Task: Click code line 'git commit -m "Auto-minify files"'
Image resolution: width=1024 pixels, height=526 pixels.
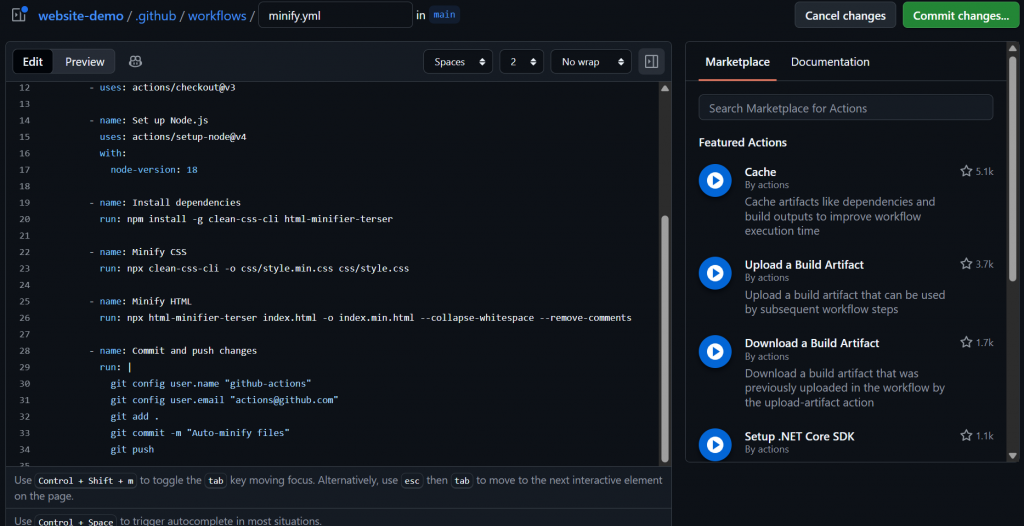Action: coord(200,433)
